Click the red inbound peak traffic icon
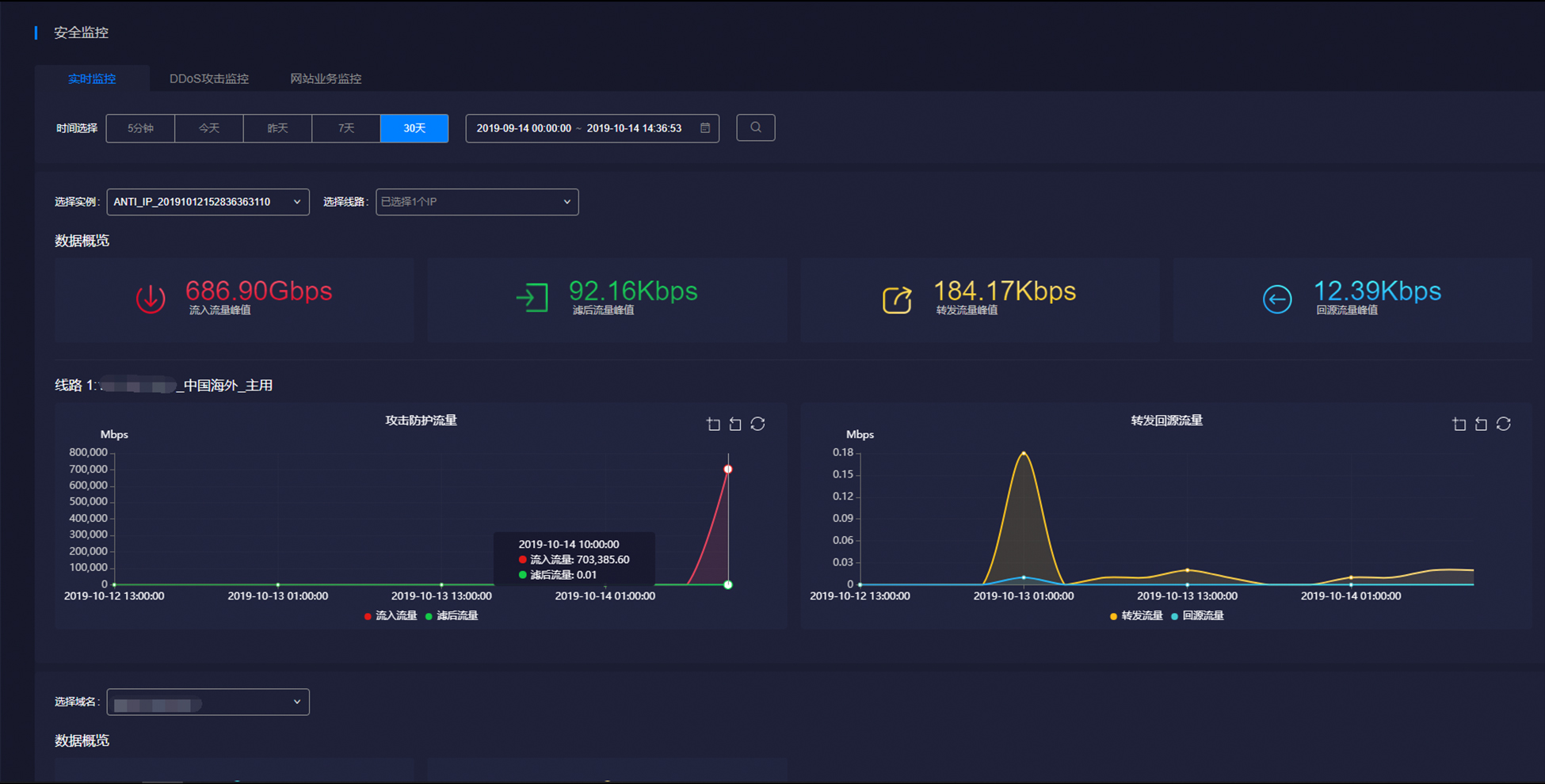 click(151, 299)
